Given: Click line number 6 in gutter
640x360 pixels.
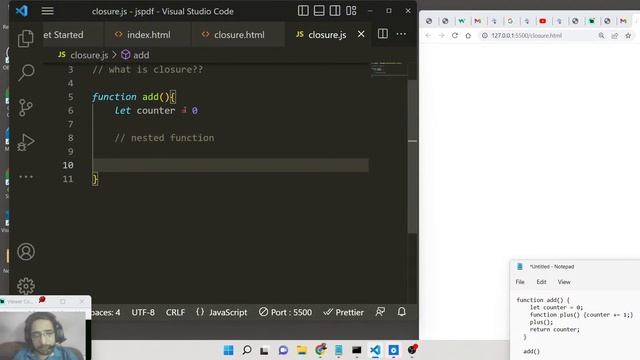Looking at the screenshot, I should 71,111.
